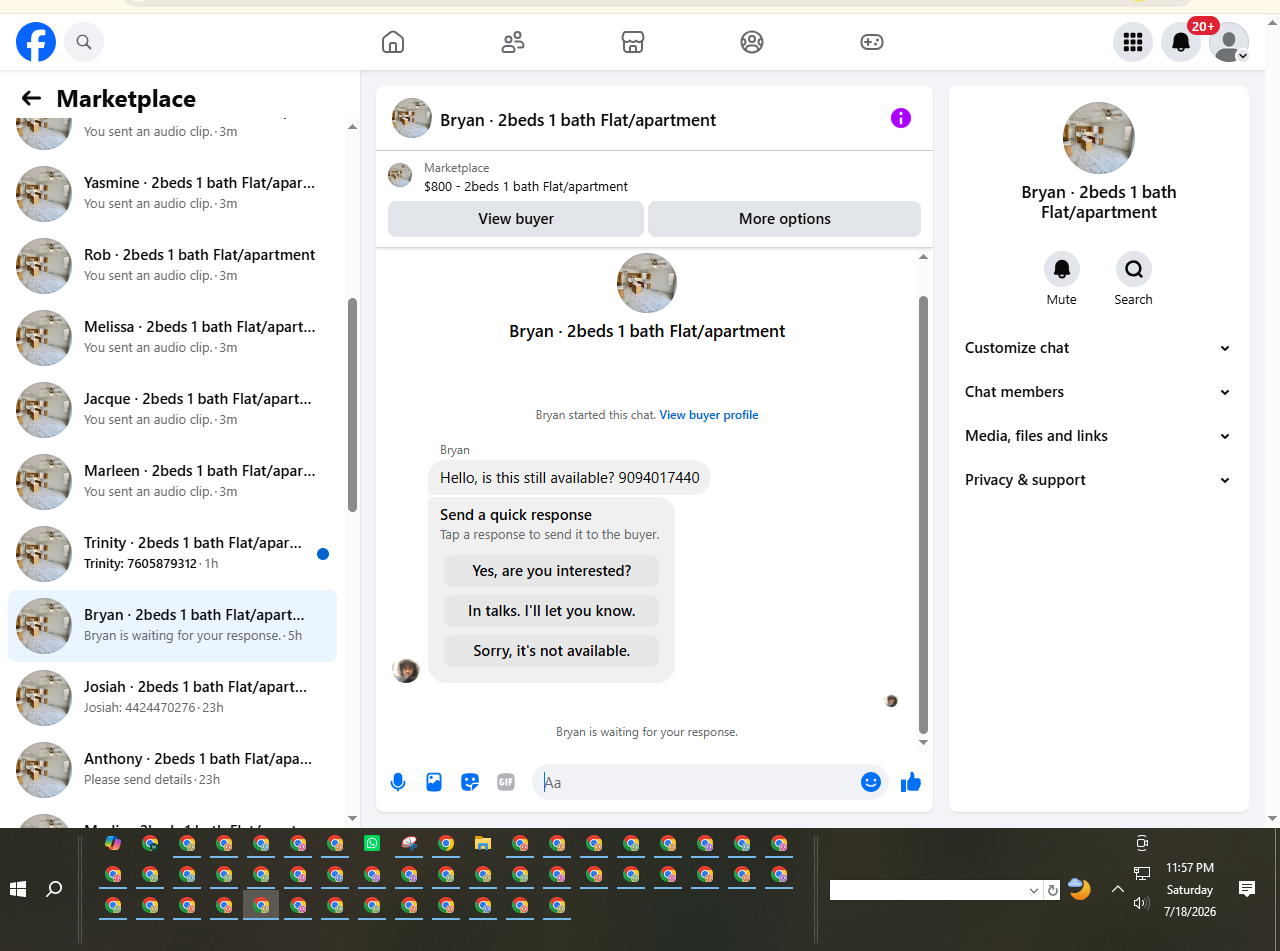Open the Marketplace storefront icon

[632, 42]
